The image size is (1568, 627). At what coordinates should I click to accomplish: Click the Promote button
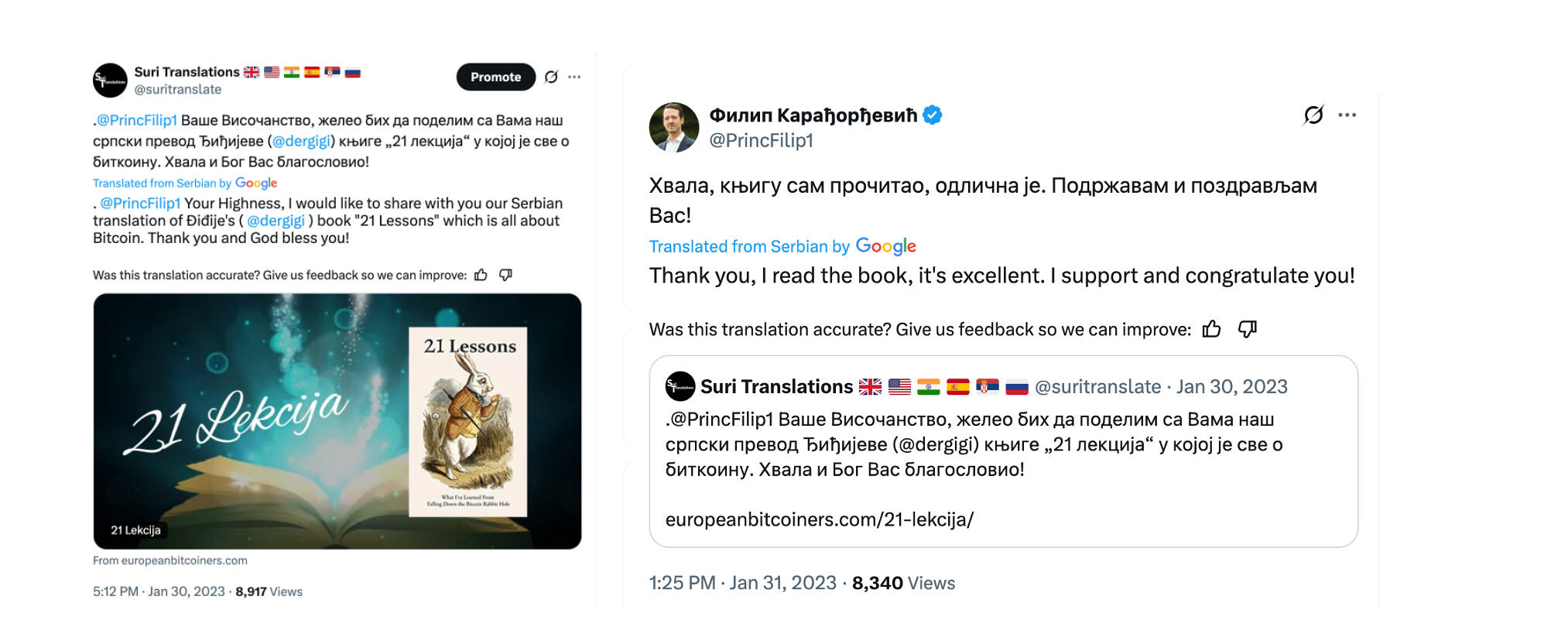click(495, 77)
